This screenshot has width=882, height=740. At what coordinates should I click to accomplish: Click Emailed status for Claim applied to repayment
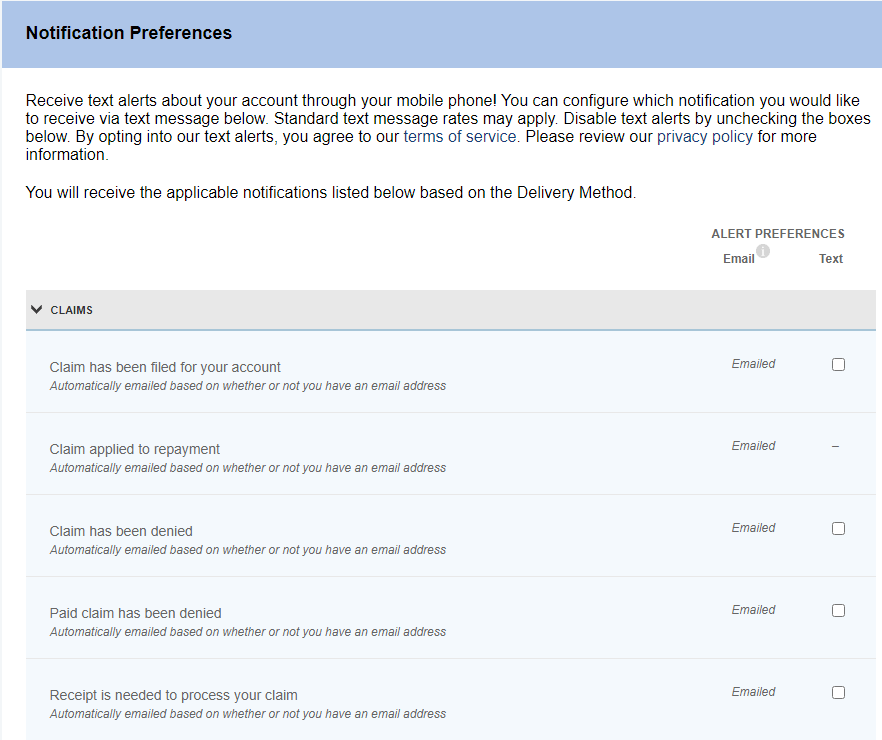753,446
